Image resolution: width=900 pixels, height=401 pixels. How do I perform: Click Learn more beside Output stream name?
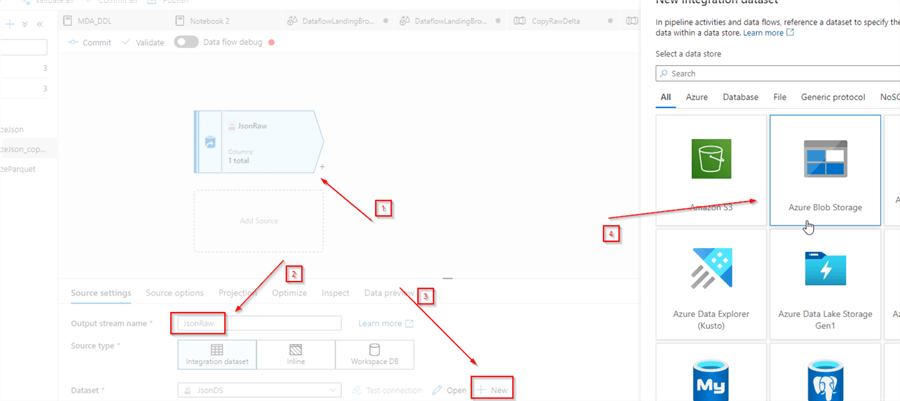[386, 324]
